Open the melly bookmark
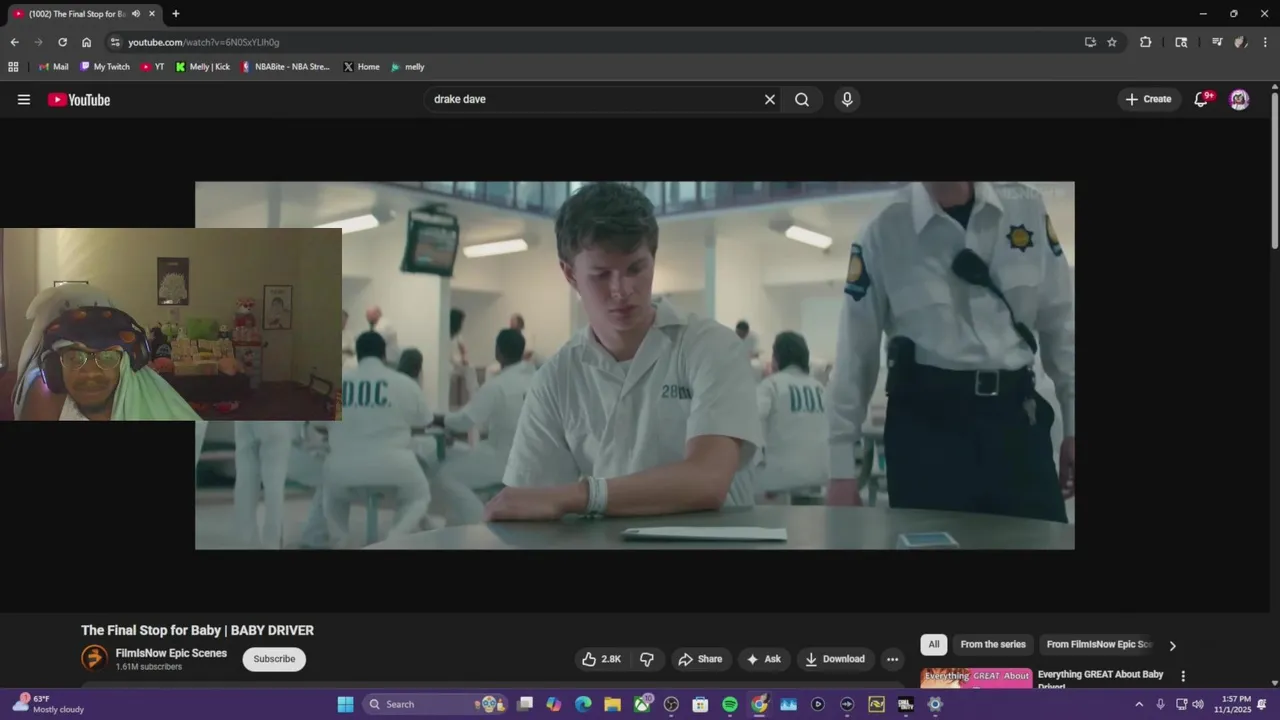 (x=408, y=67)
